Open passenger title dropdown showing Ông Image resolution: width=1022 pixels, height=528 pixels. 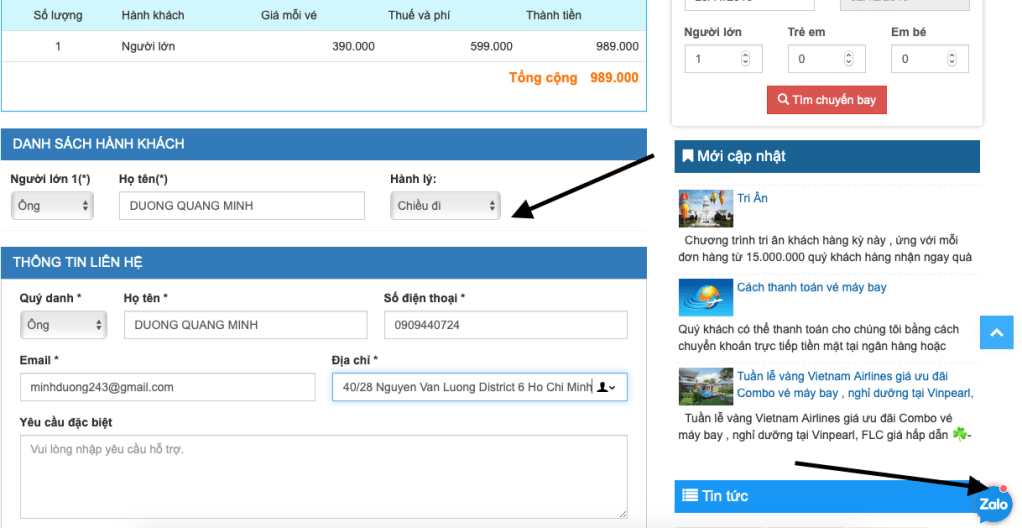coord(53,206)
